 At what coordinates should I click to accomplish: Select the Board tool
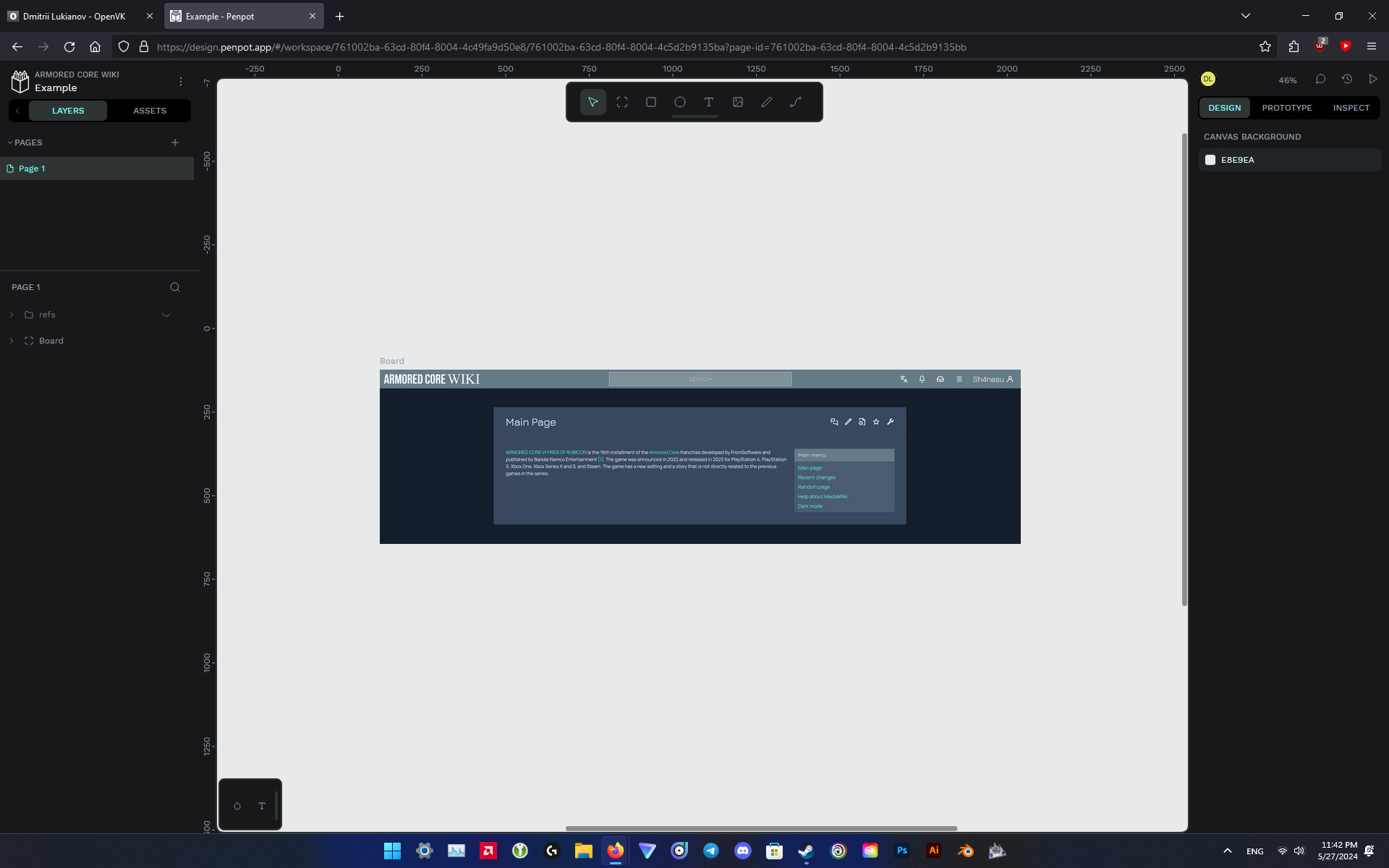tap(622, 102)
